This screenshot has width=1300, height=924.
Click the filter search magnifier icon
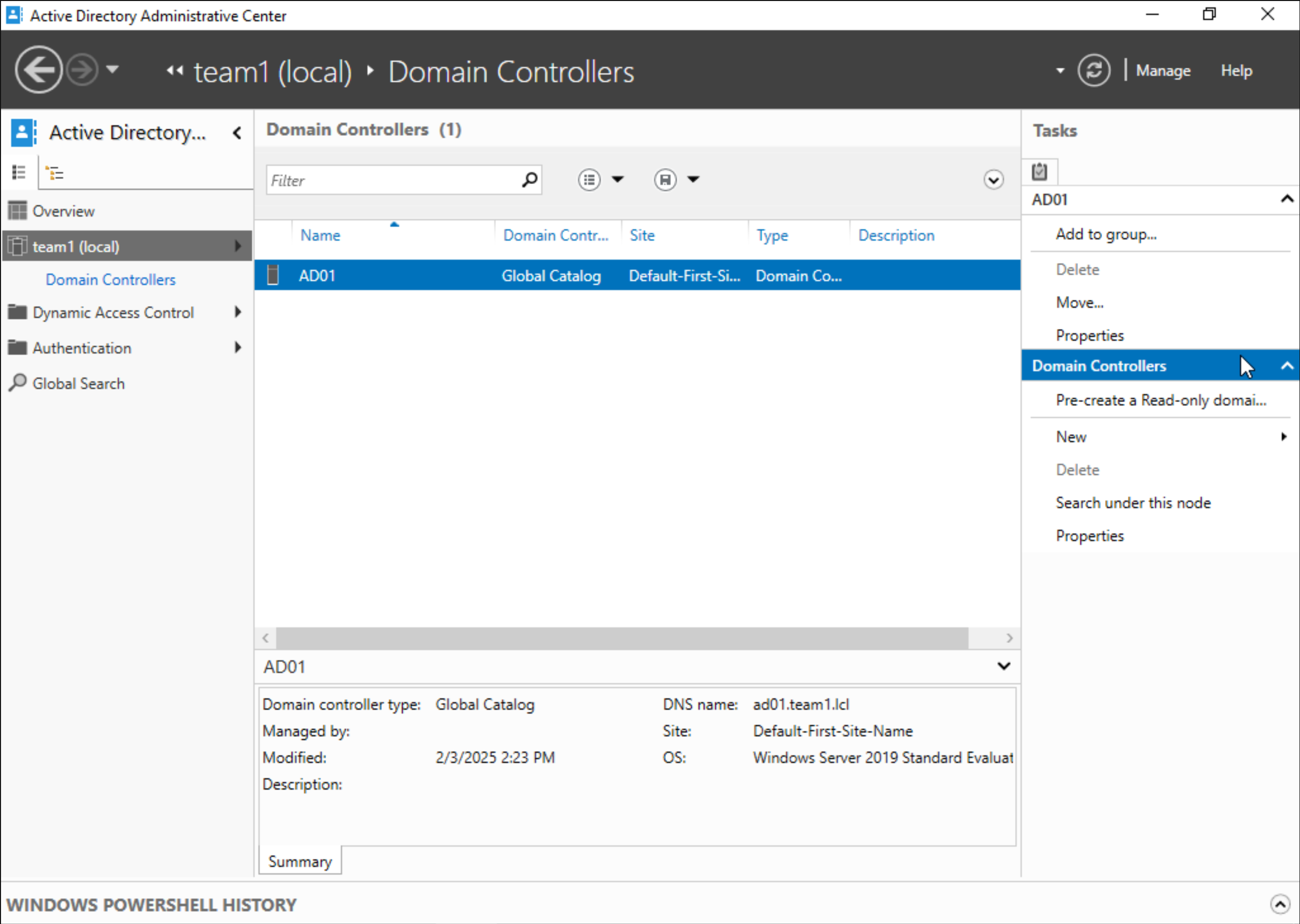(x=529, y=180)
